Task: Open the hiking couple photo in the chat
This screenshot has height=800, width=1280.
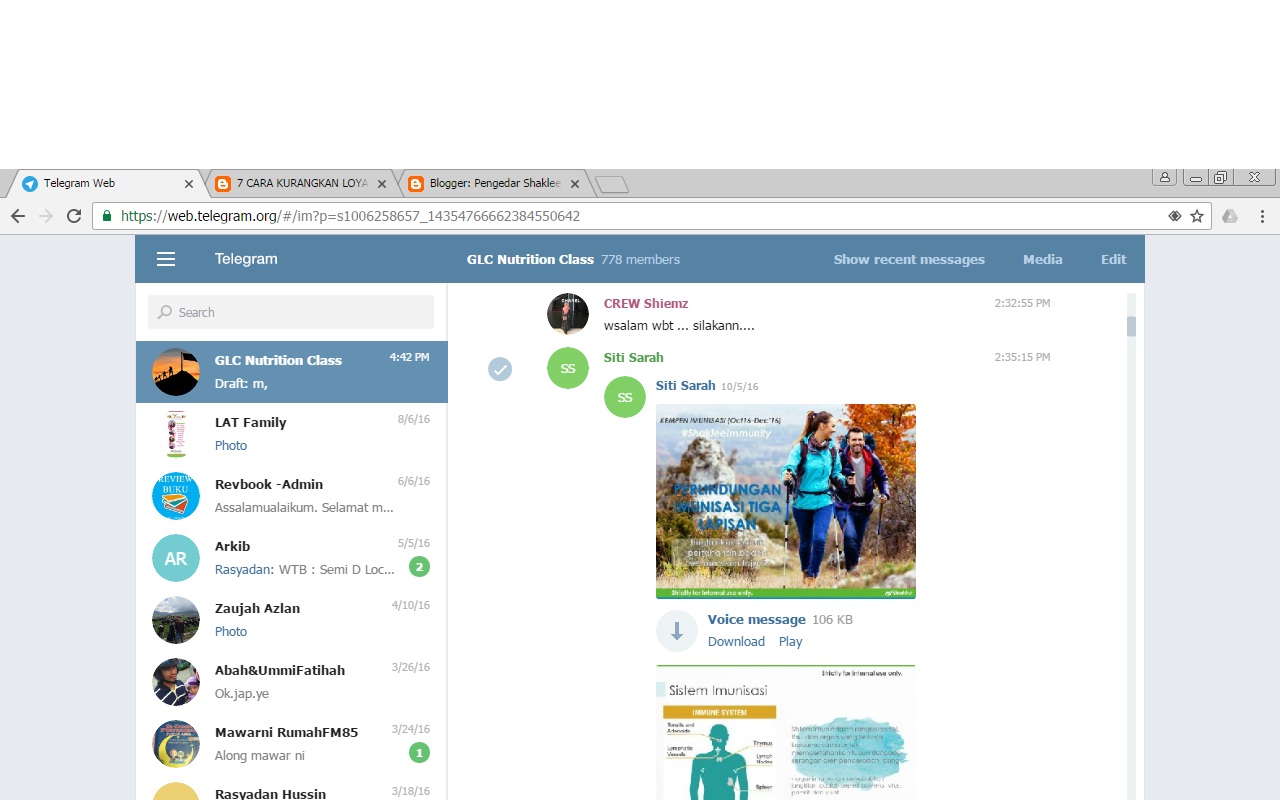Action: 786,501
